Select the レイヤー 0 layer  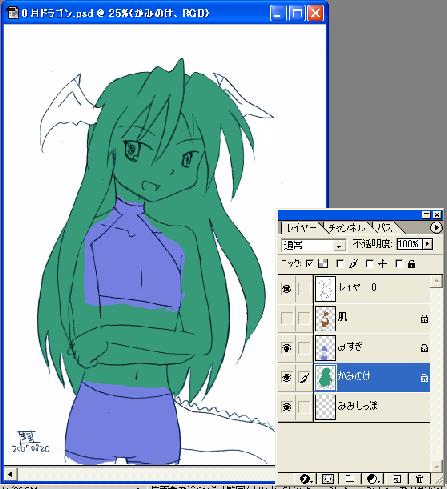(x=371, y=288)
